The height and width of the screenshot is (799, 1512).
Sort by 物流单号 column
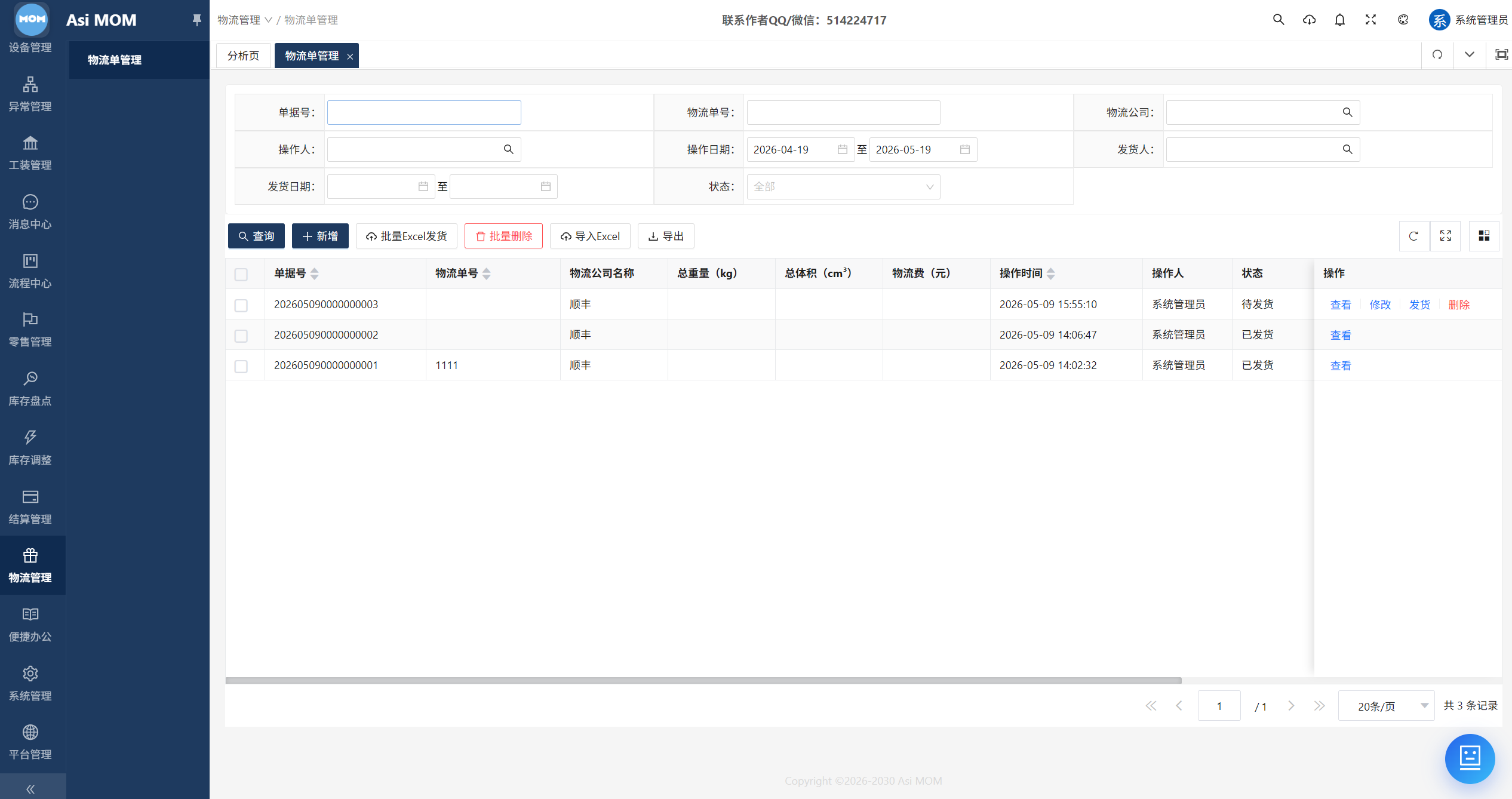coord(487,273)
